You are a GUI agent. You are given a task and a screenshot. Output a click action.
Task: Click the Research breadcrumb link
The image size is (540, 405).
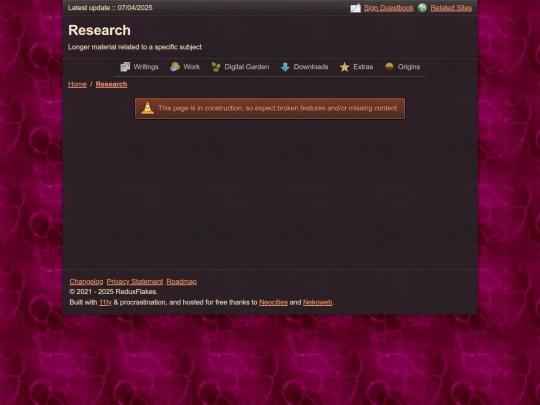pos(111,84)
